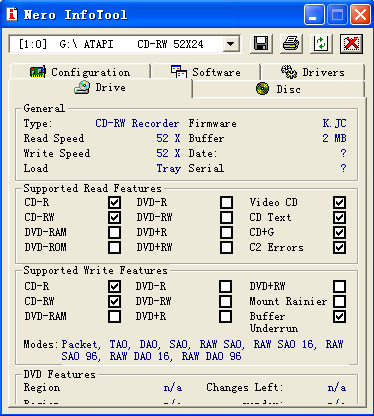Click the save floppy disk icon

[x=261, y=44]
